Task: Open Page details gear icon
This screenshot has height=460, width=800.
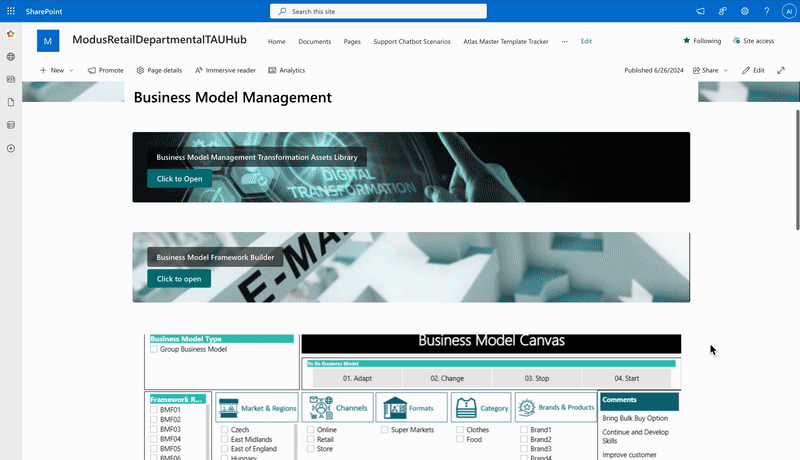Action: 140,70
